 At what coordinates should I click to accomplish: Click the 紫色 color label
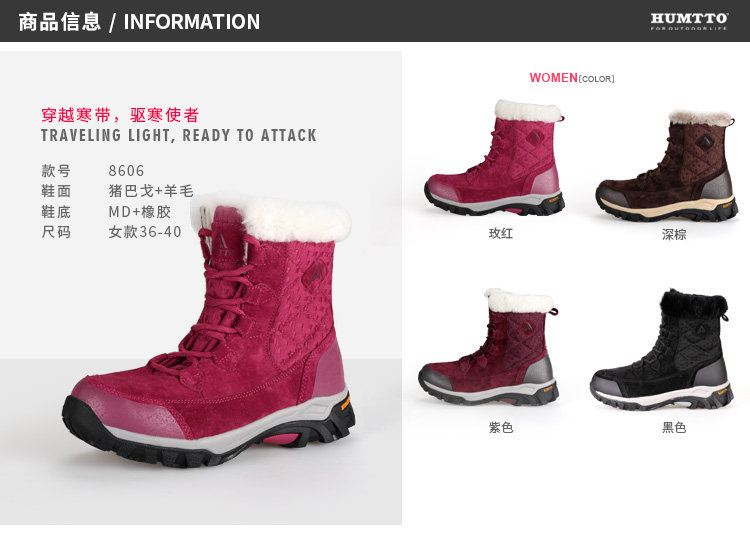(x=501, y=427)
